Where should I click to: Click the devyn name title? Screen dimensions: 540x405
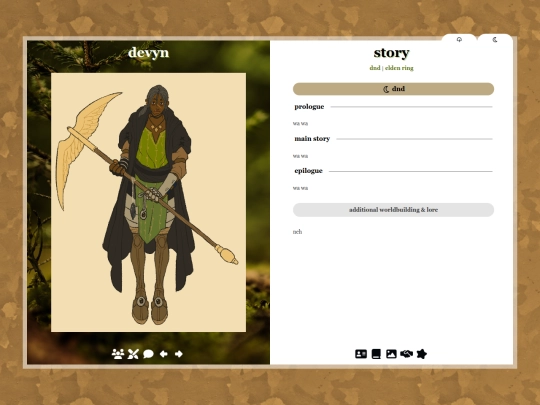pos(148,53)
